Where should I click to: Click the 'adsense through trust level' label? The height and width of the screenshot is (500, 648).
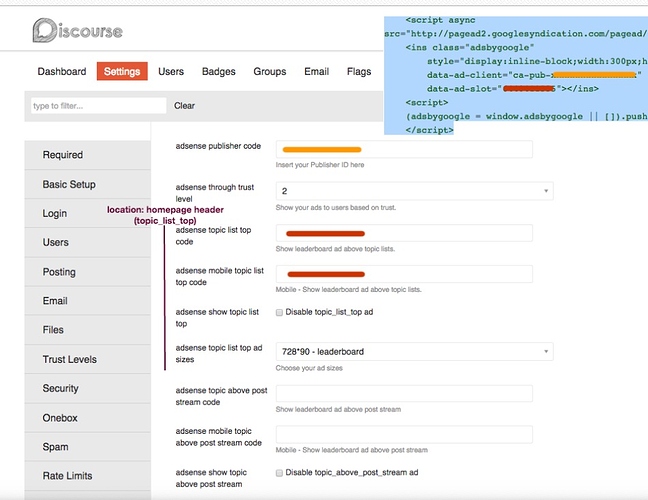coord(214,193)
